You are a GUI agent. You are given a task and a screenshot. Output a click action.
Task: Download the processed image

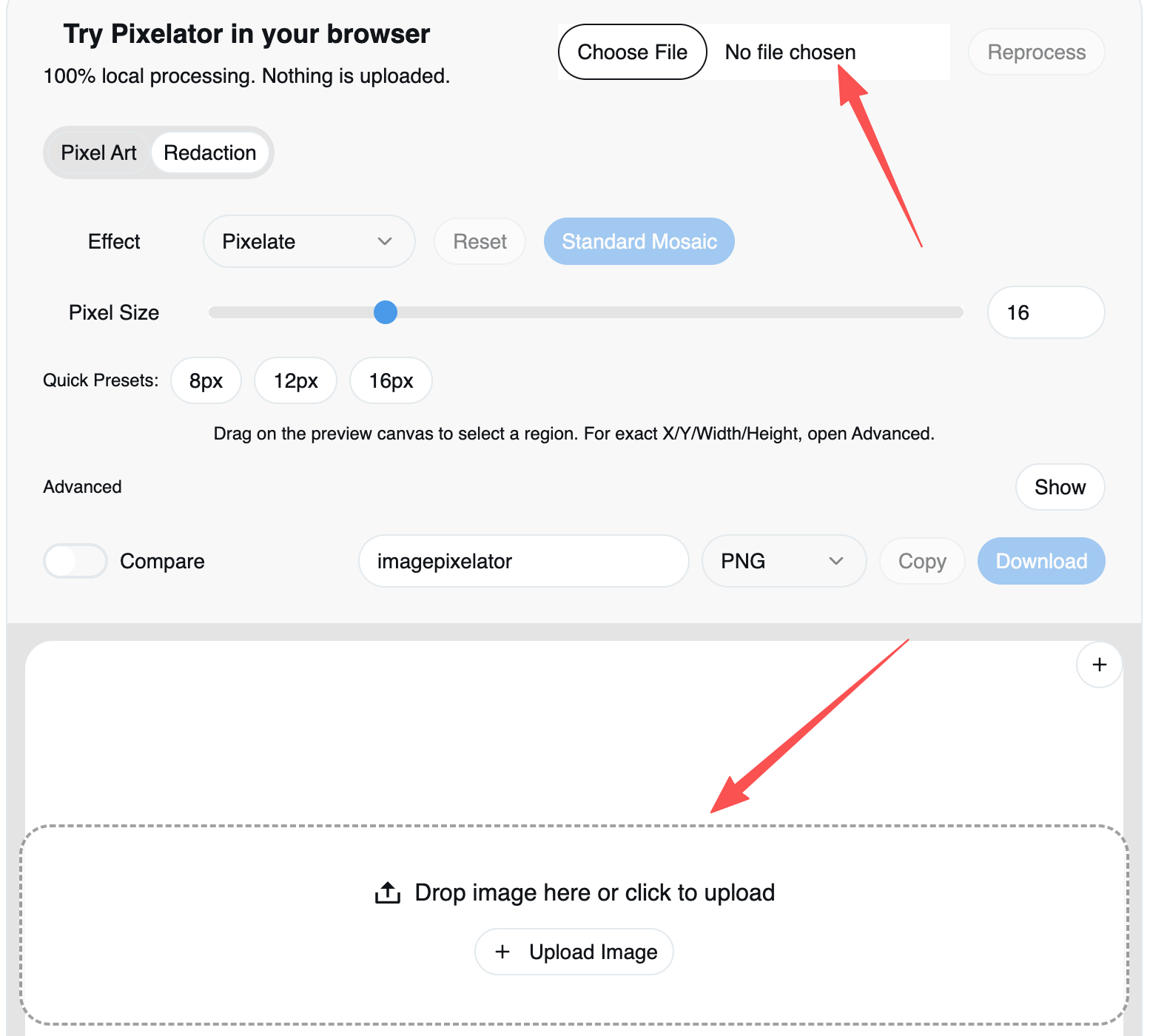click(x=1040, y=561)
